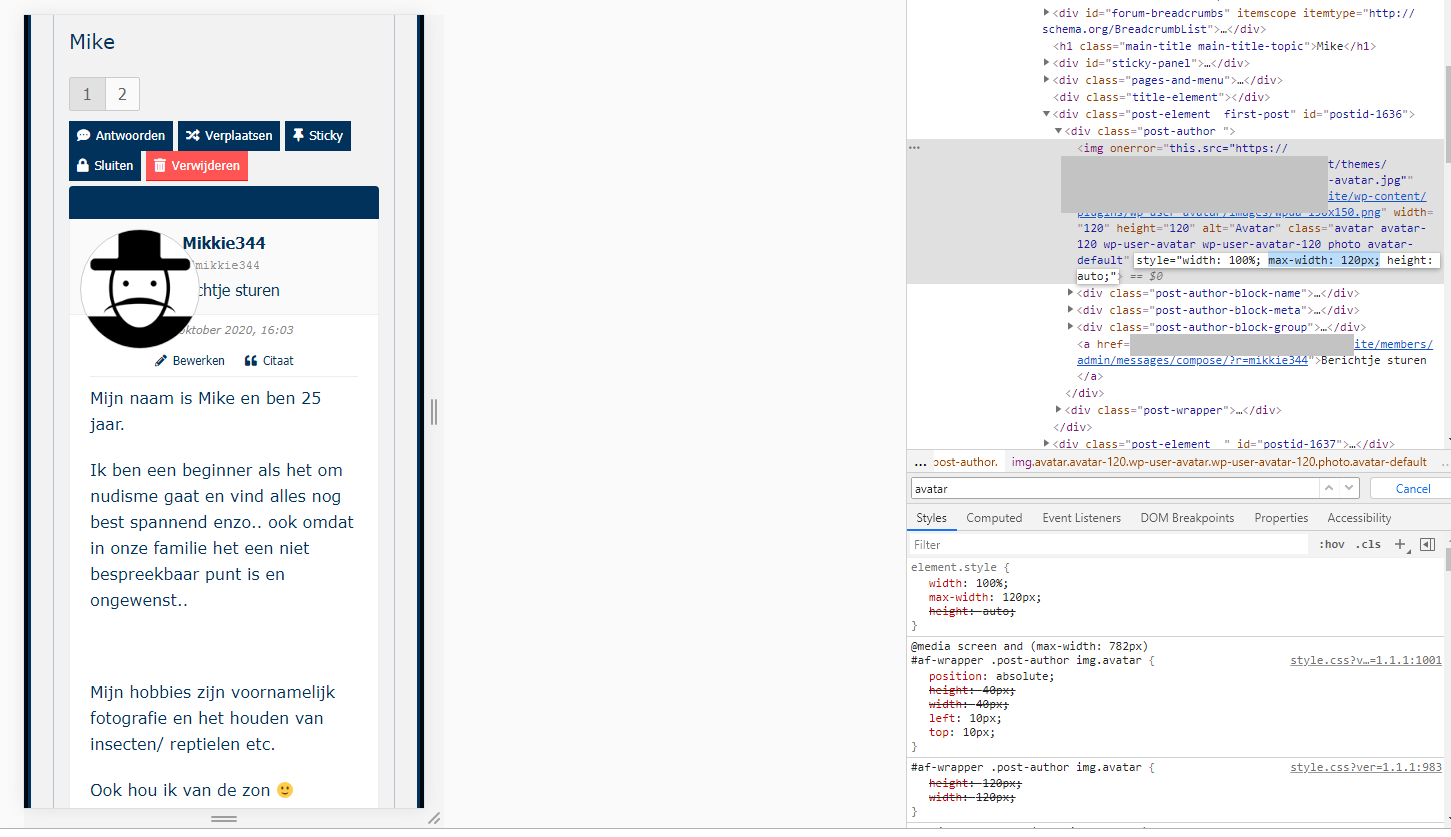Expand the post-wrapper div node
Screen dimensions: 1451x837
[x=1060, y=410]
